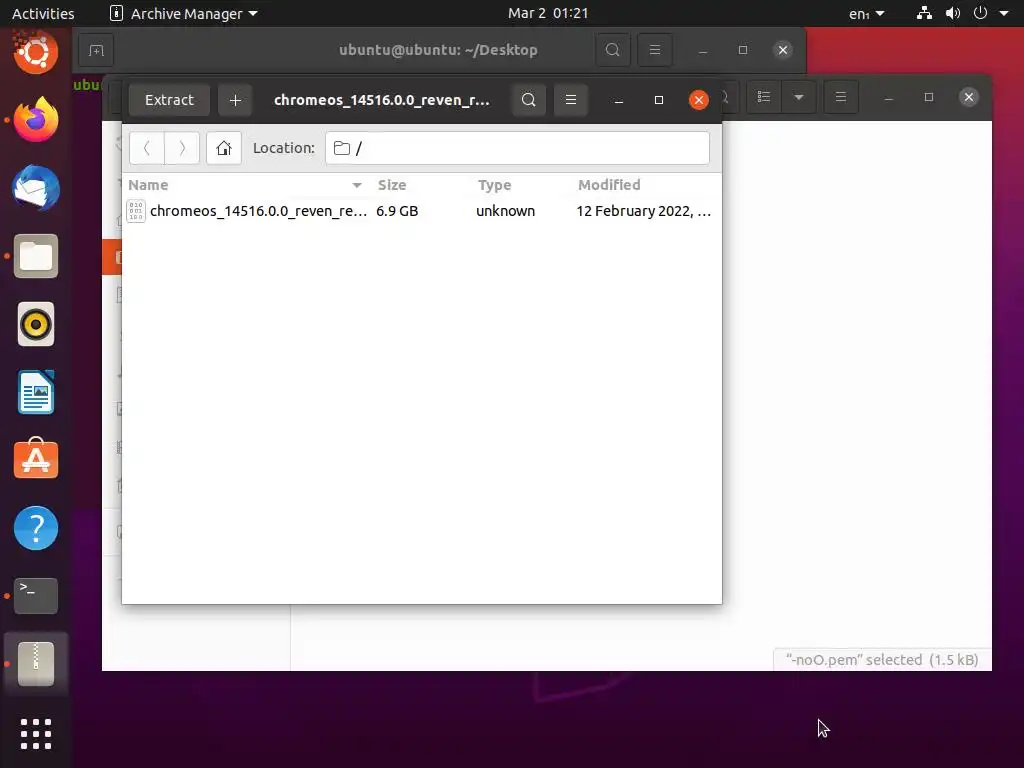Click the 12 February 2022 modified cell
The image size is (1024, 768).
(643, 211)
